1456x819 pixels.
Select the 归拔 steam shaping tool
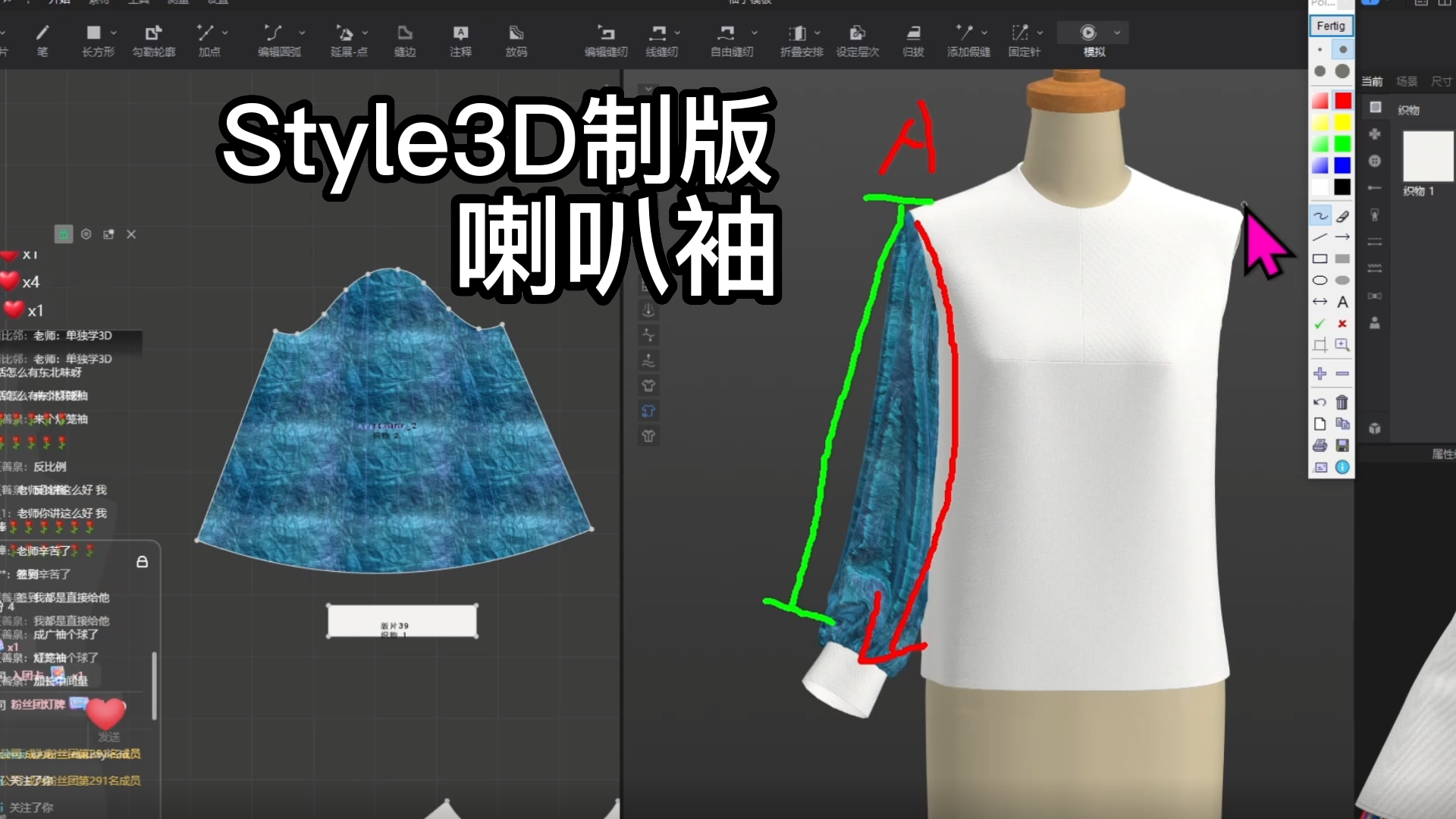point(913,40)
